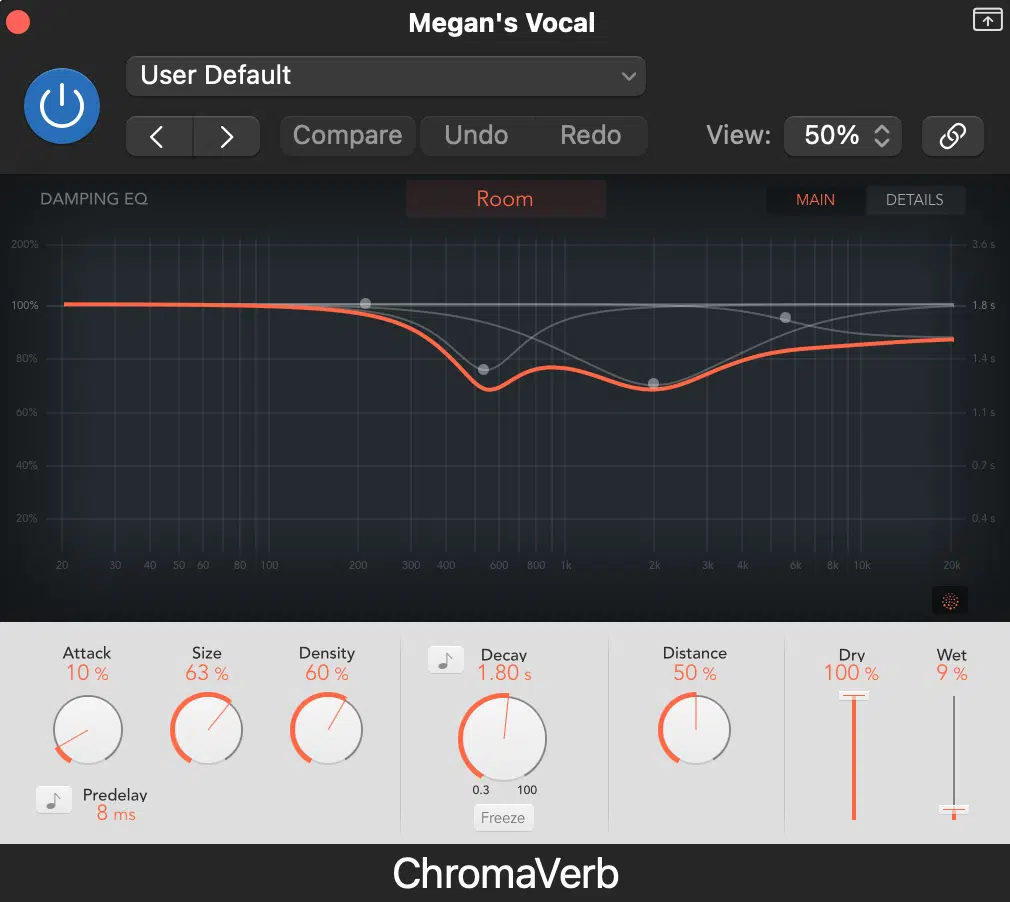Screen dimensions: 1010x902
Task: Click the Decay maximum 100 label
Action: 527,790
